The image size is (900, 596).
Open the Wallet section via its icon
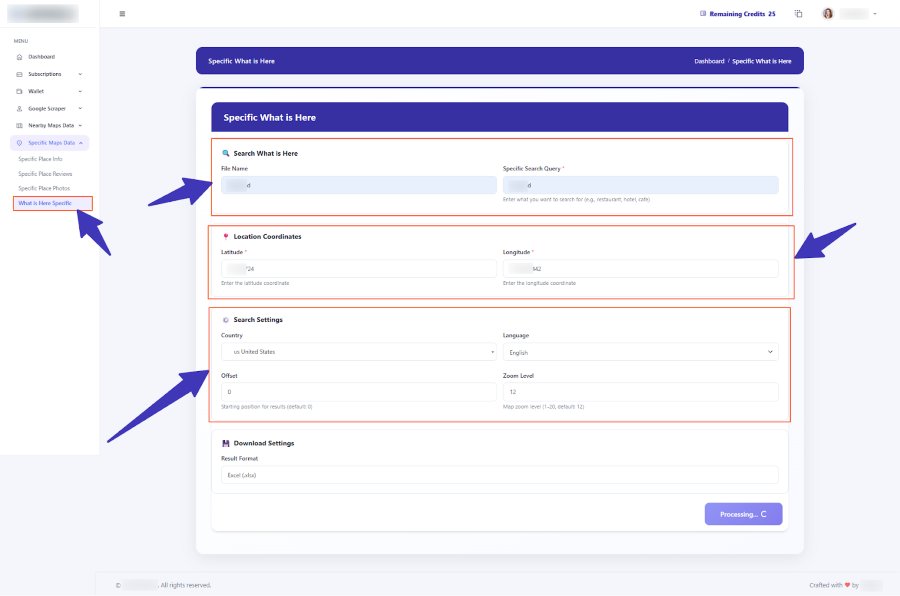22,91
